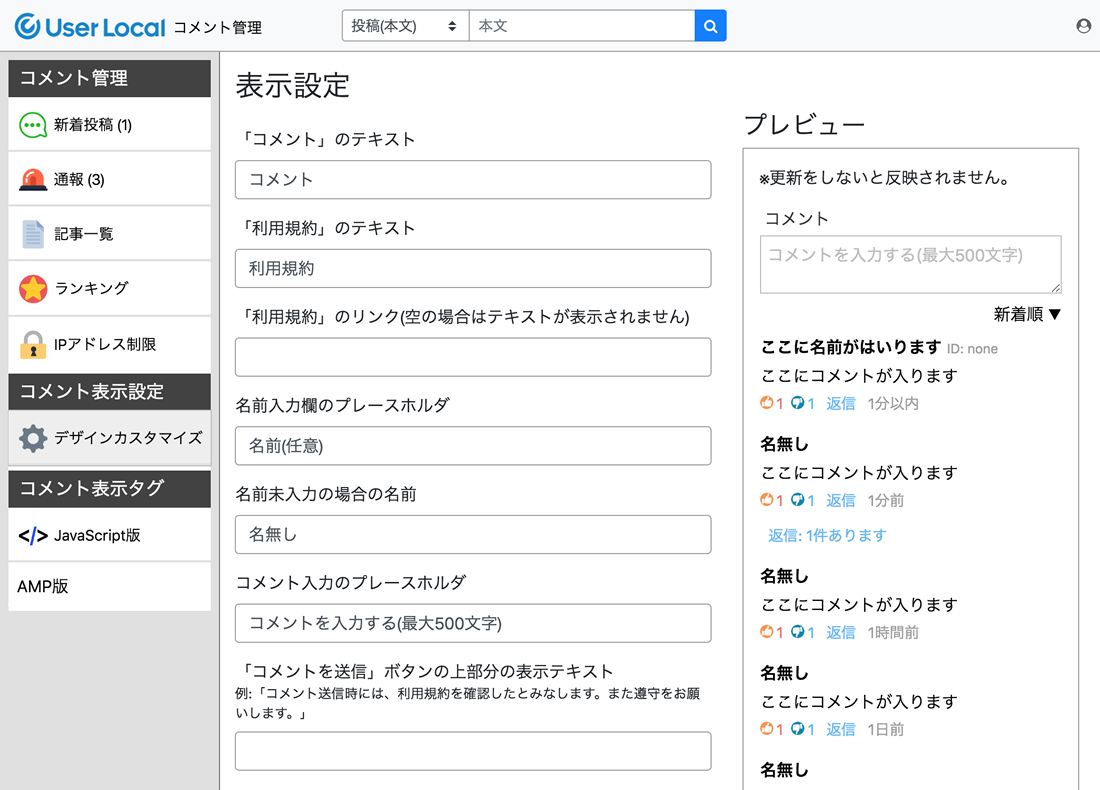Click 返信 under the newest comment

coord(840,403)
